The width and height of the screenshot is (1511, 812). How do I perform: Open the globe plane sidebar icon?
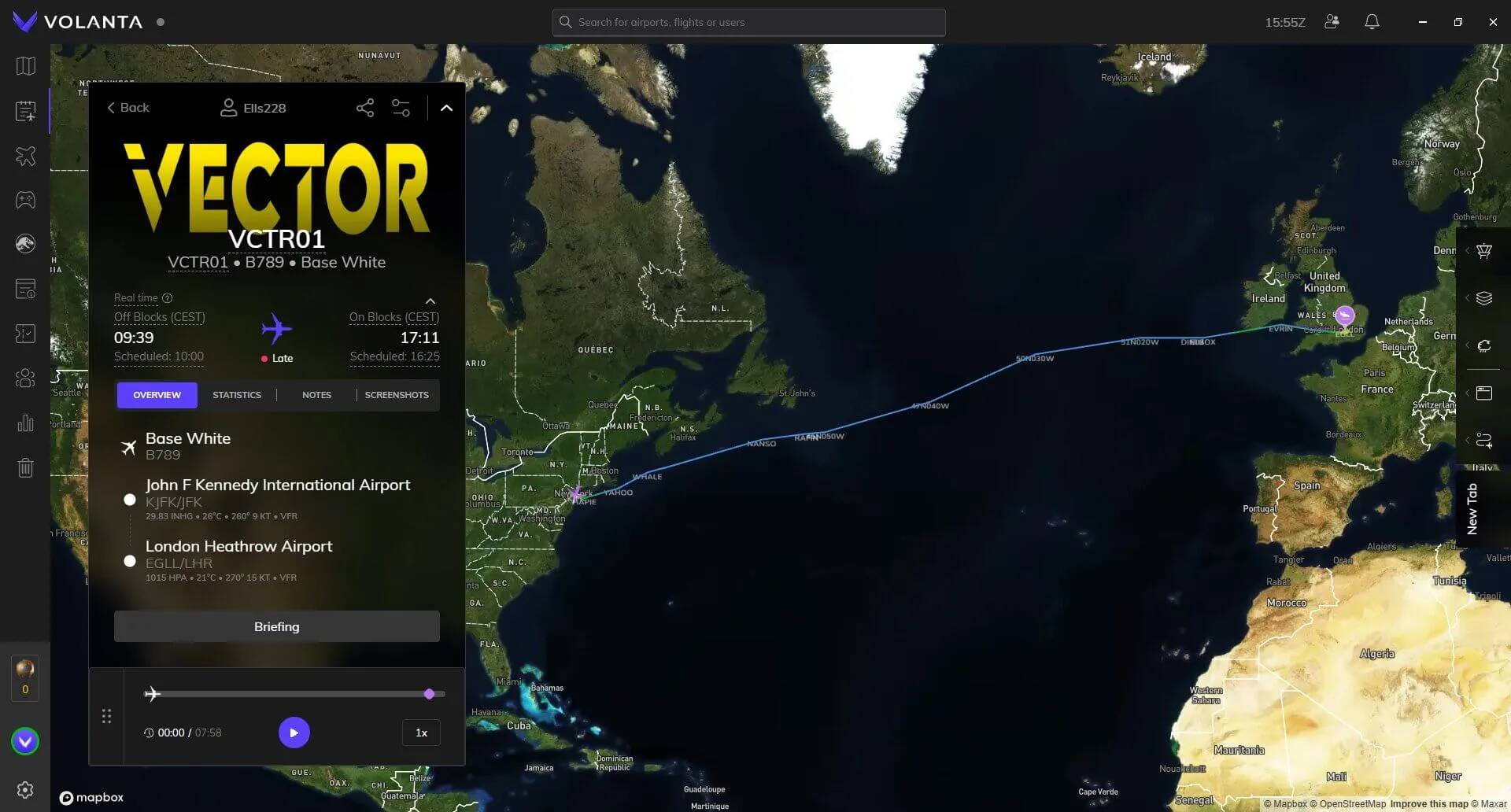click(25, 244)
